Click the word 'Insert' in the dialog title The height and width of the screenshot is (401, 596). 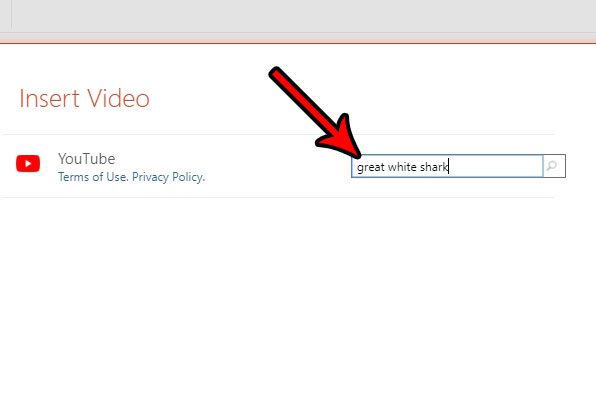coord(50,98)
